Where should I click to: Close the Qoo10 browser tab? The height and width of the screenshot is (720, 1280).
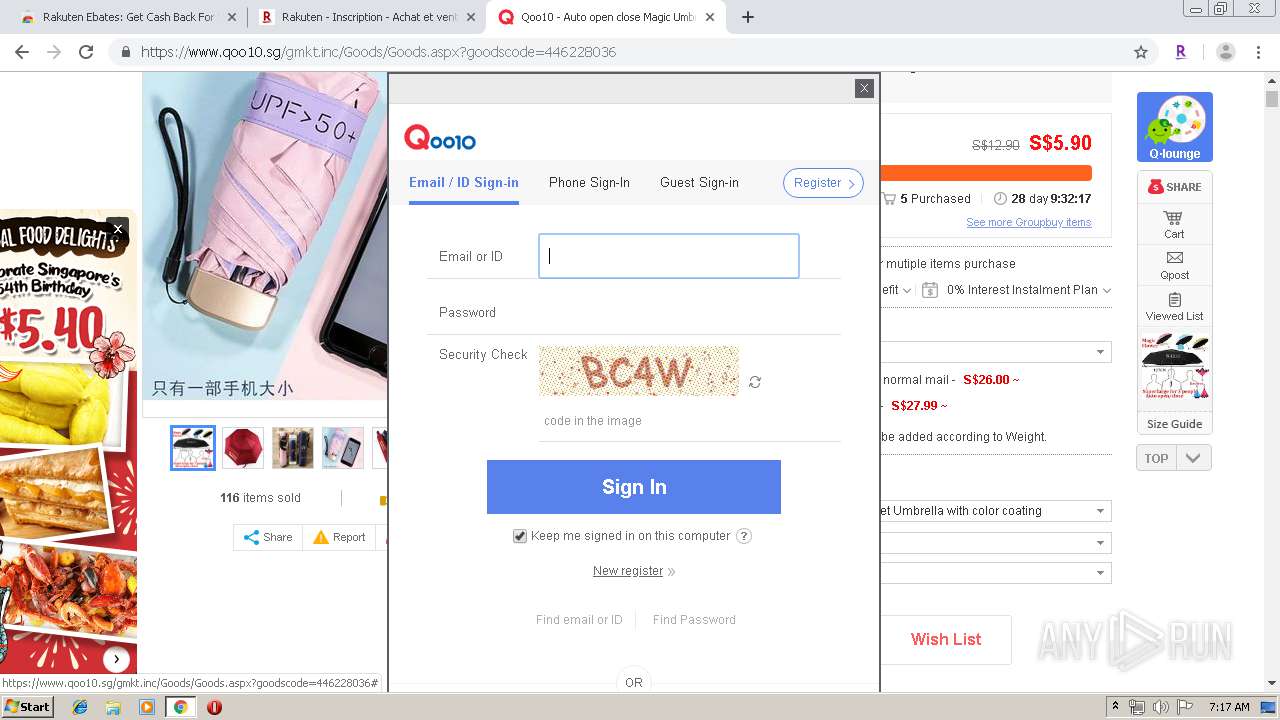coord(710,17)
